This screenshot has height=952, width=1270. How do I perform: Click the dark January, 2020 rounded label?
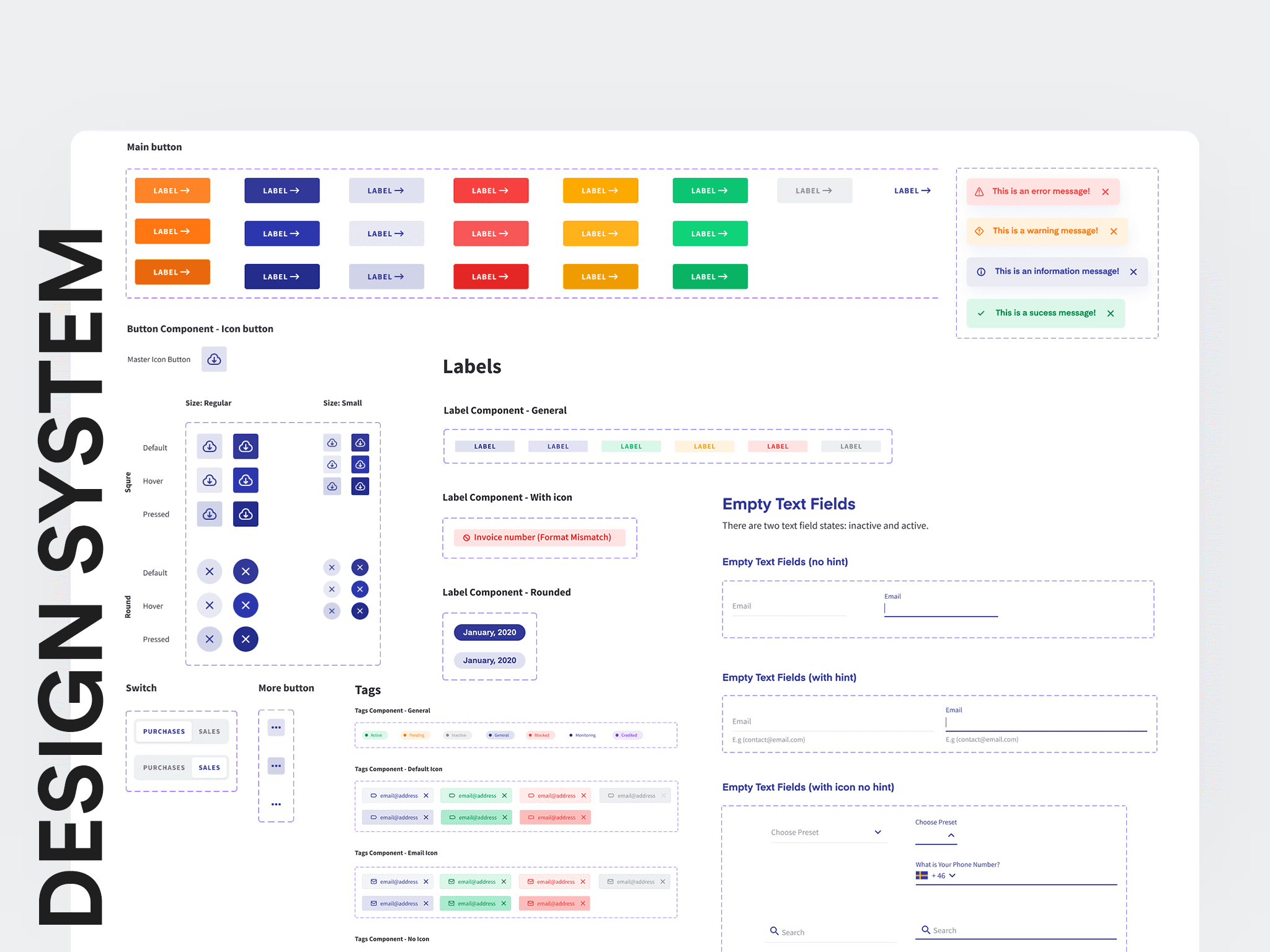click(x=489, y=632)
